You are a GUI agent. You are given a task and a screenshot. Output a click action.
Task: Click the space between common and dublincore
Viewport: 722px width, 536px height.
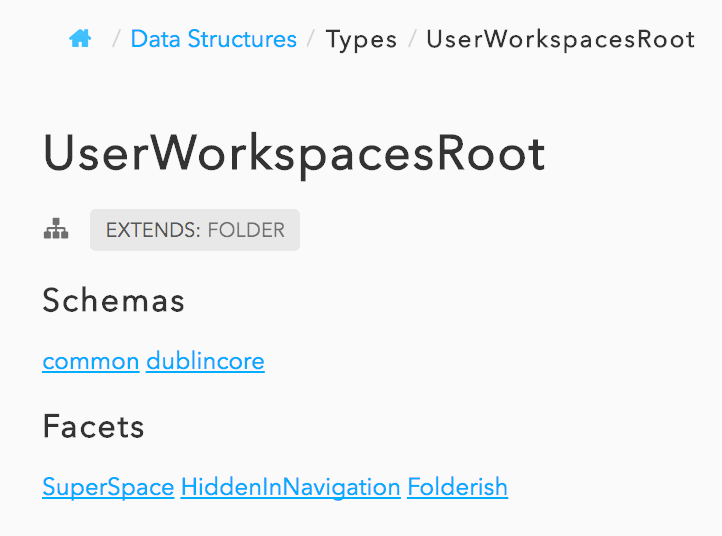click(143, 361)
